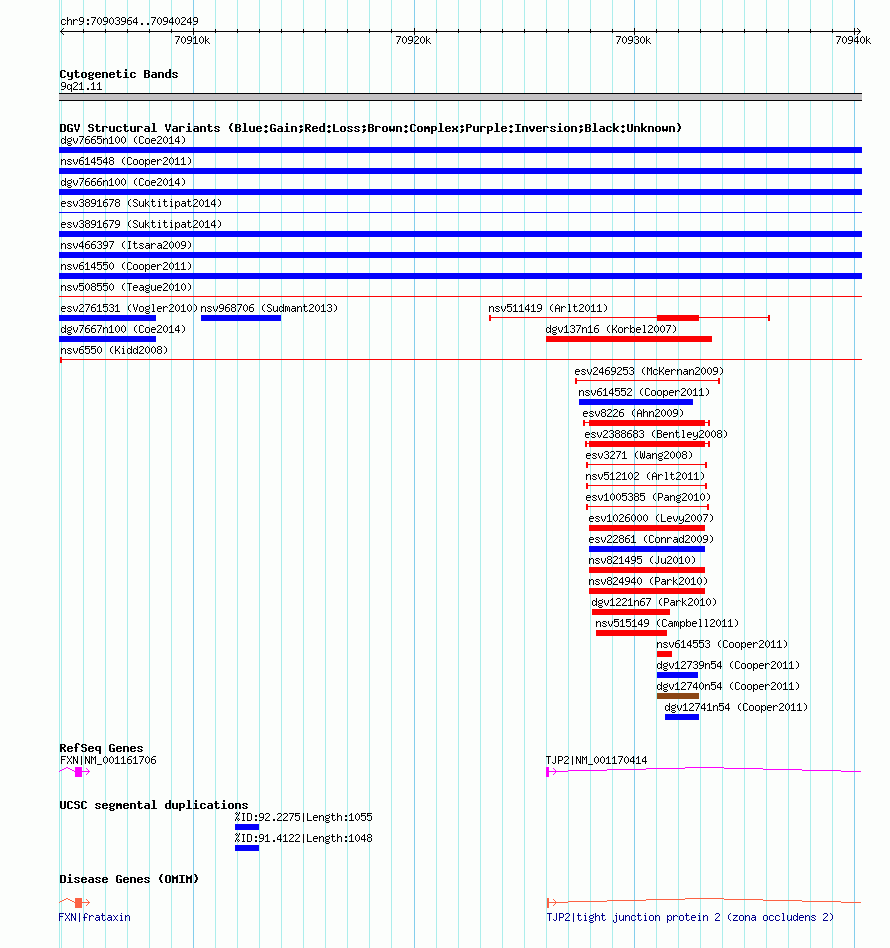890x948 pixels.
Task: Open nsv821495 (Ju2010) variant
Action: (x=642, y=560)
